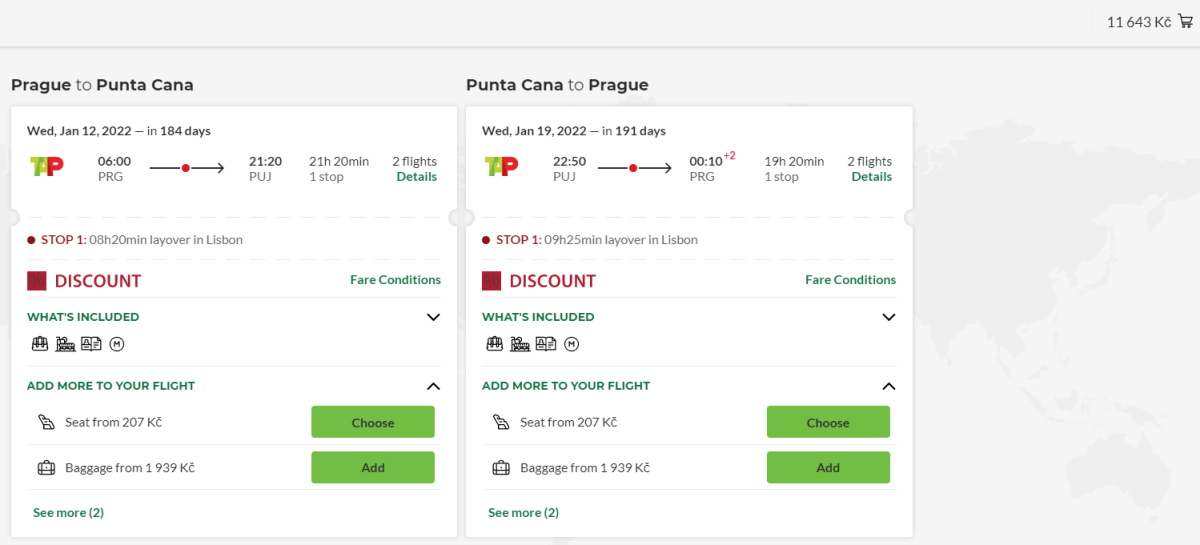The width and height of the screenshot is (1200, 545).
Task: Open Details for the outbound 06:00 PRG flight
Action: [x=417, y=177]
